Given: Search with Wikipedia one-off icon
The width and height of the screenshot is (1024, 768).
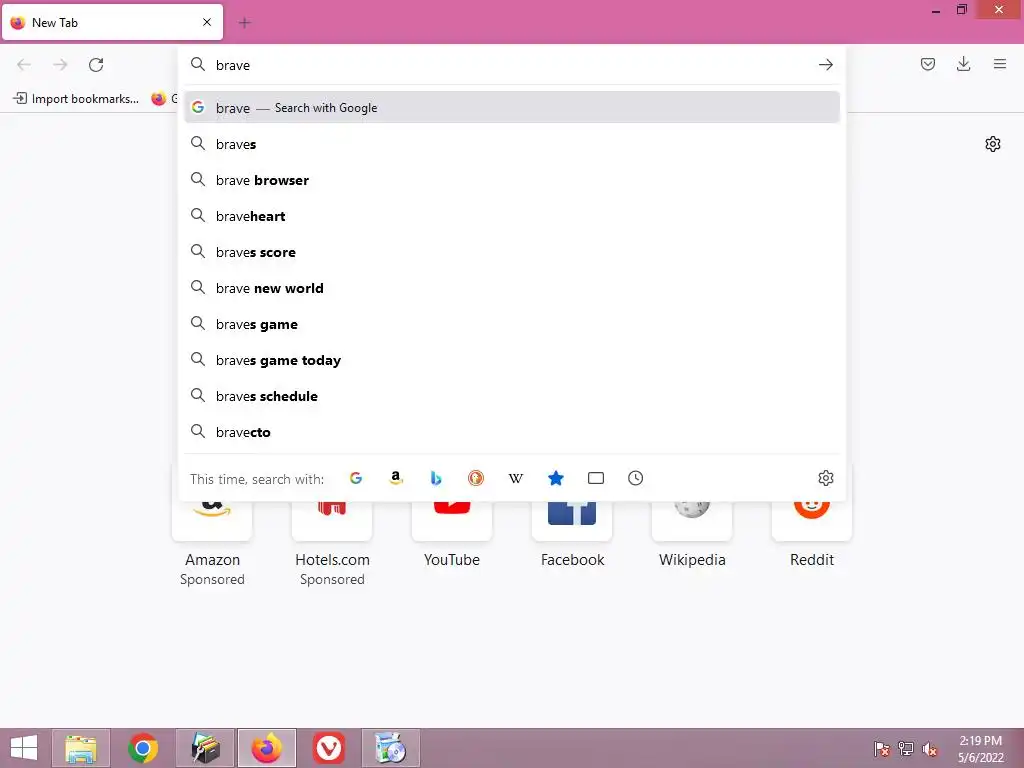Looking at the screenshot, I should click(516, 478).
